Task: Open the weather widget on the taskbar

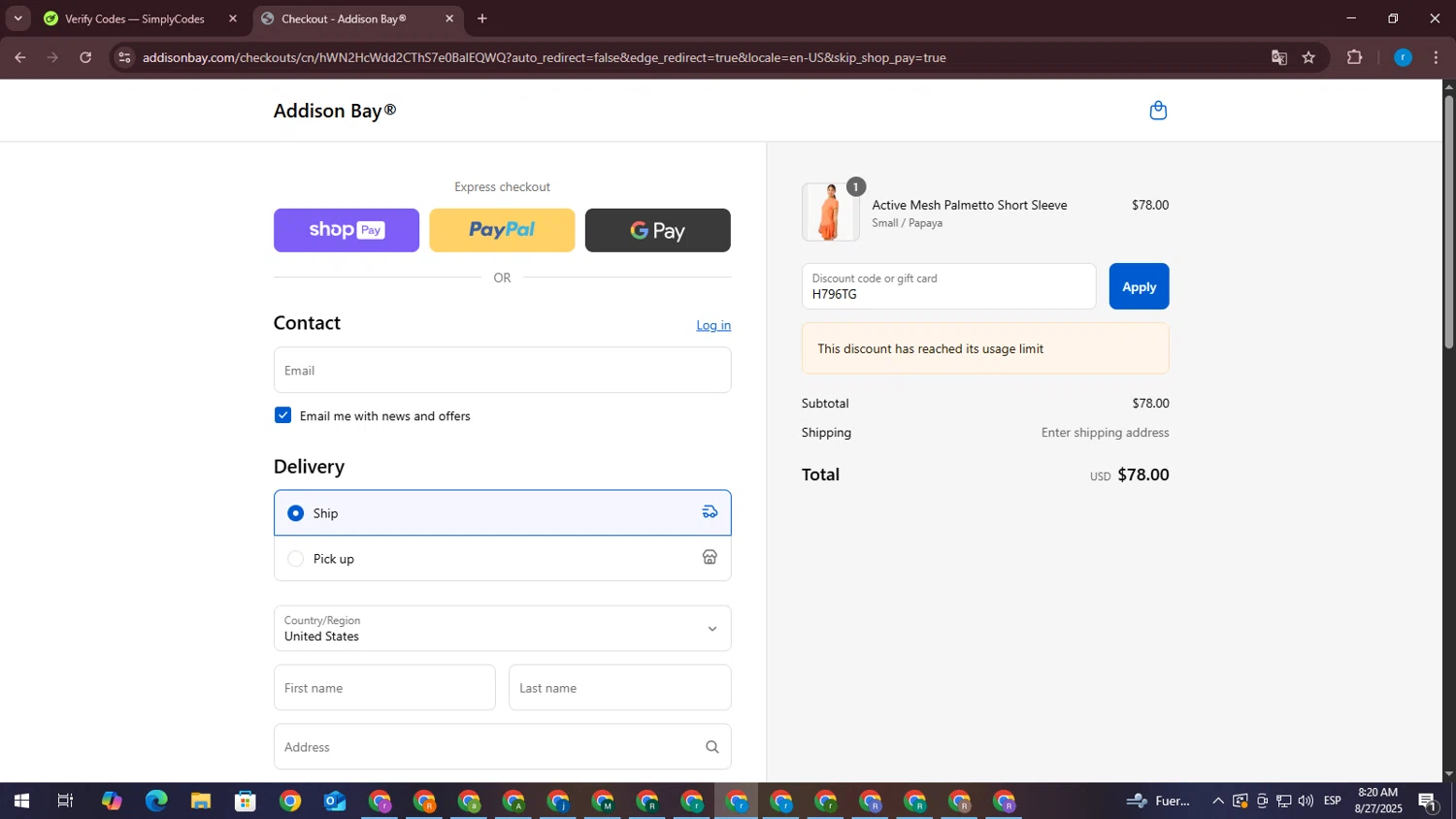Action: [1158, 802]
